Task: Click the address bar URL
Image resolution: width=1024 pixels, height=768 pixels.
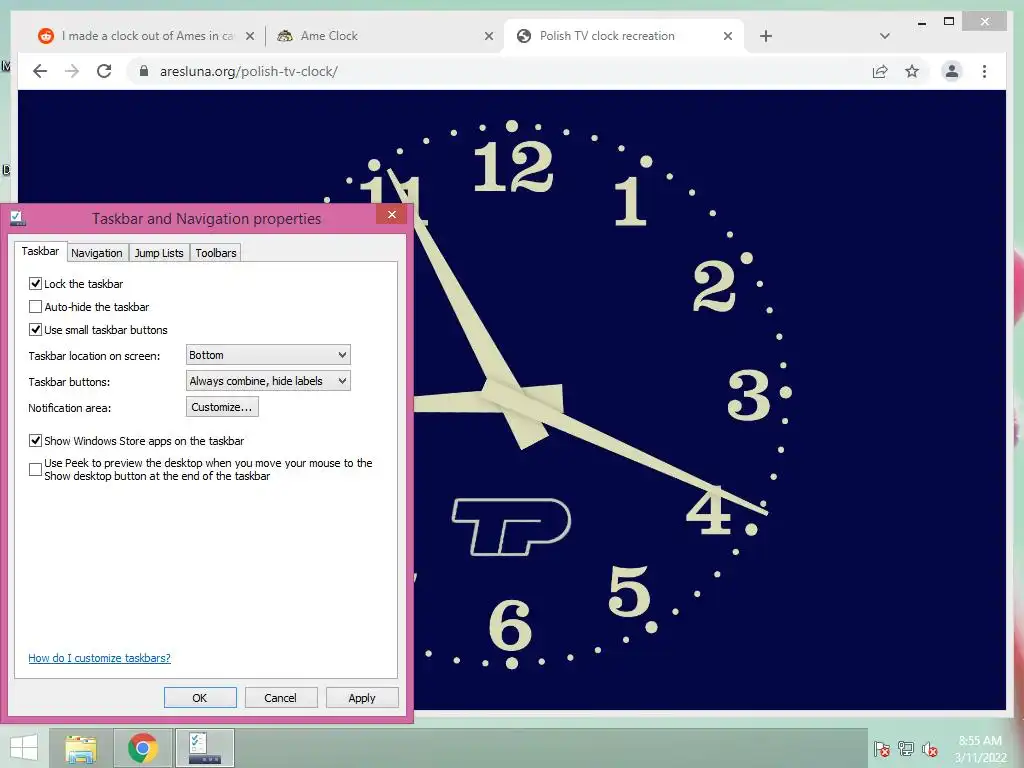Action: [x=248, y=71]
